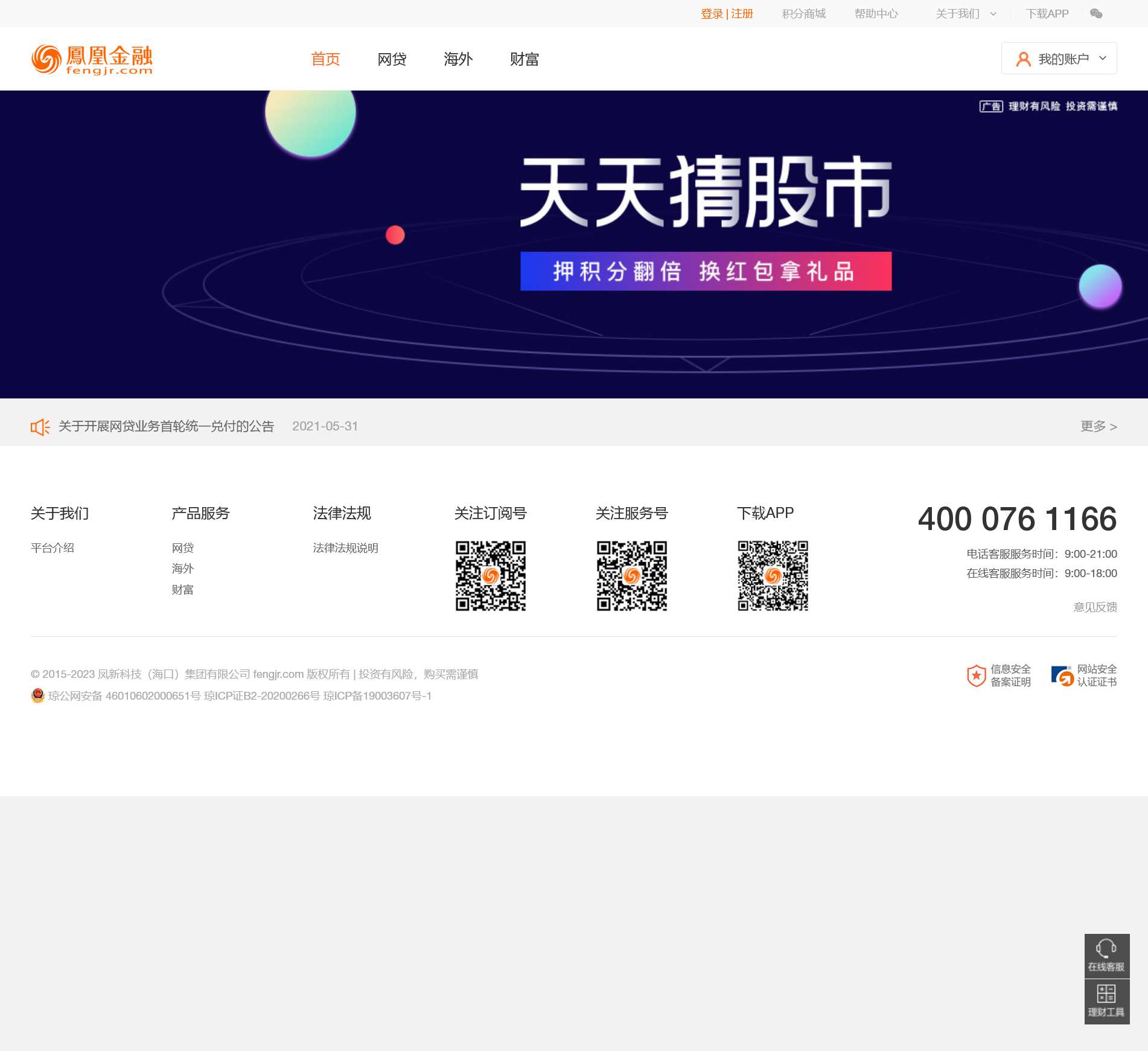
Task: Open the 理财工具 calculator widget
Action: pyautogui.click(x=1107, y=1001)
